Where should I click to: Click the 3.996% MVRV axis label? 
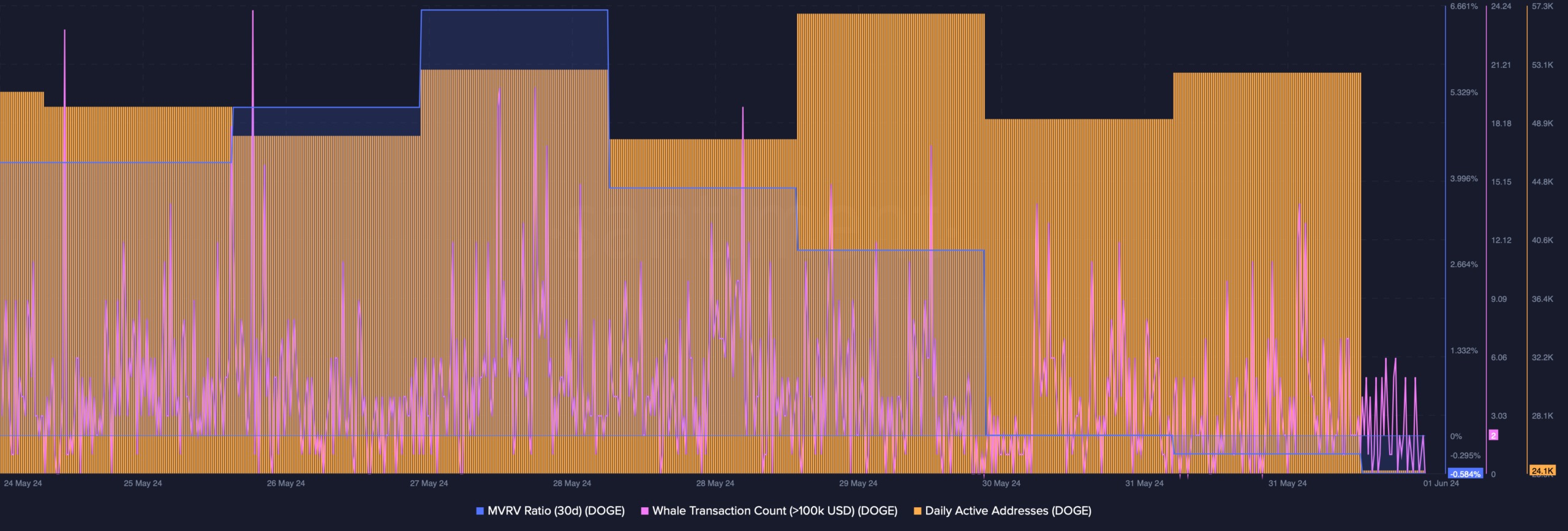pos(1464,179)
